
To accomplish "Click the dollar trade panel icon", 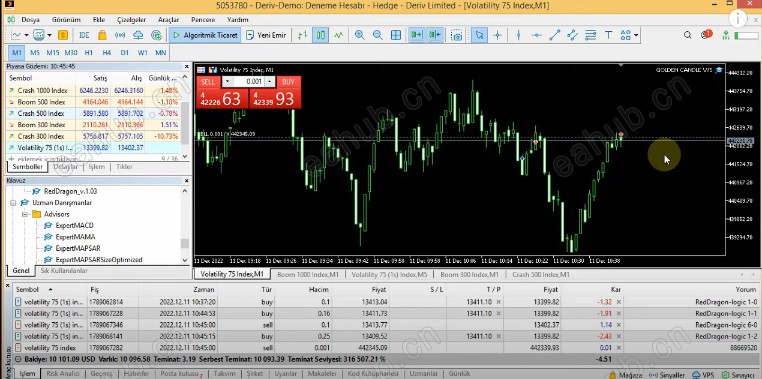I will [63, 35].
